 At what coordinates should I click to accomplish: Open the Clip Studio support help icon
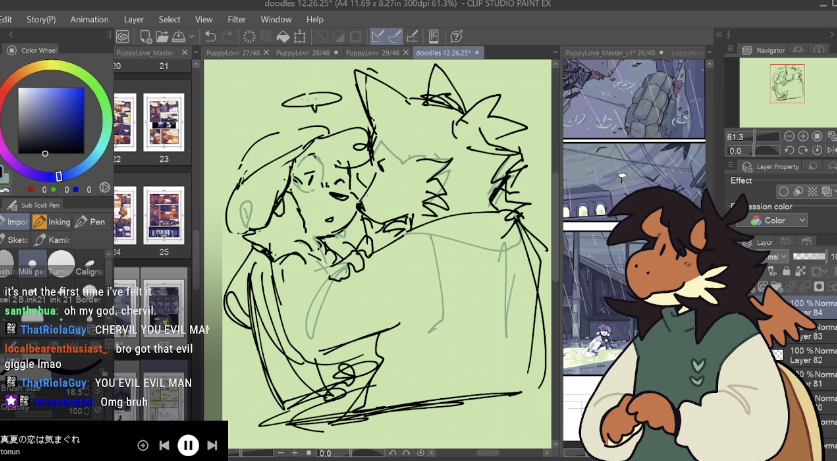[x=456, y=36]
